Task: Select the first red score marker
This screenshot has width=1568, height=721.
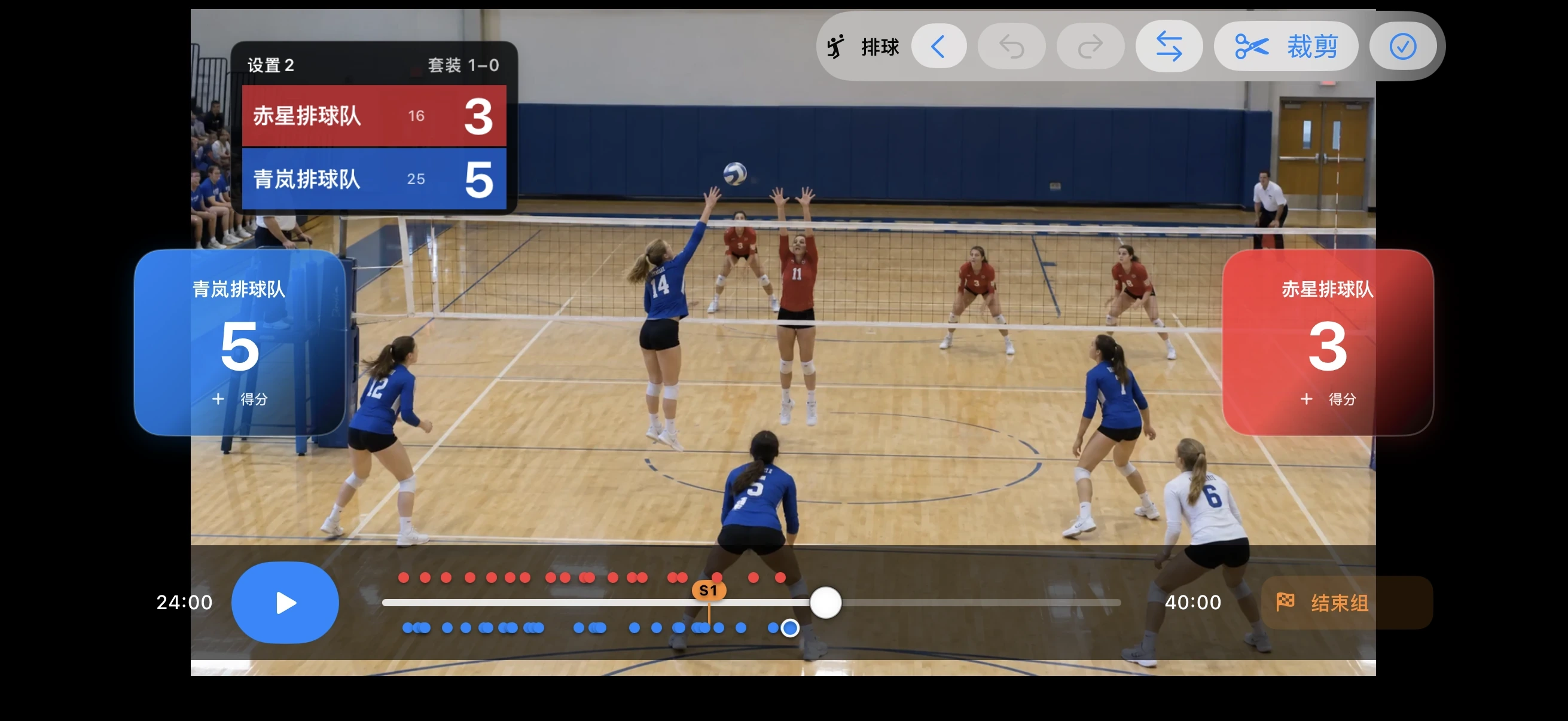Action: [403, 577]
